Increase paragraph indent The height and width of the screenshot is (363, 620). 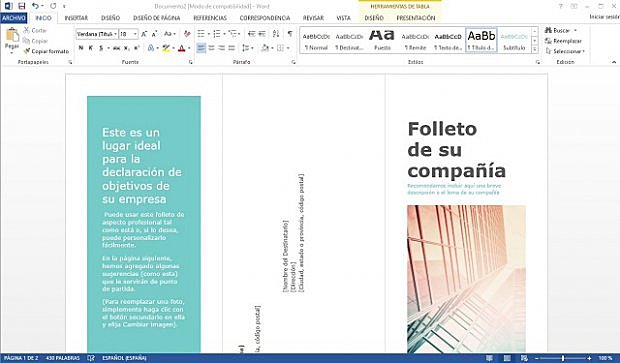point(262,34)
